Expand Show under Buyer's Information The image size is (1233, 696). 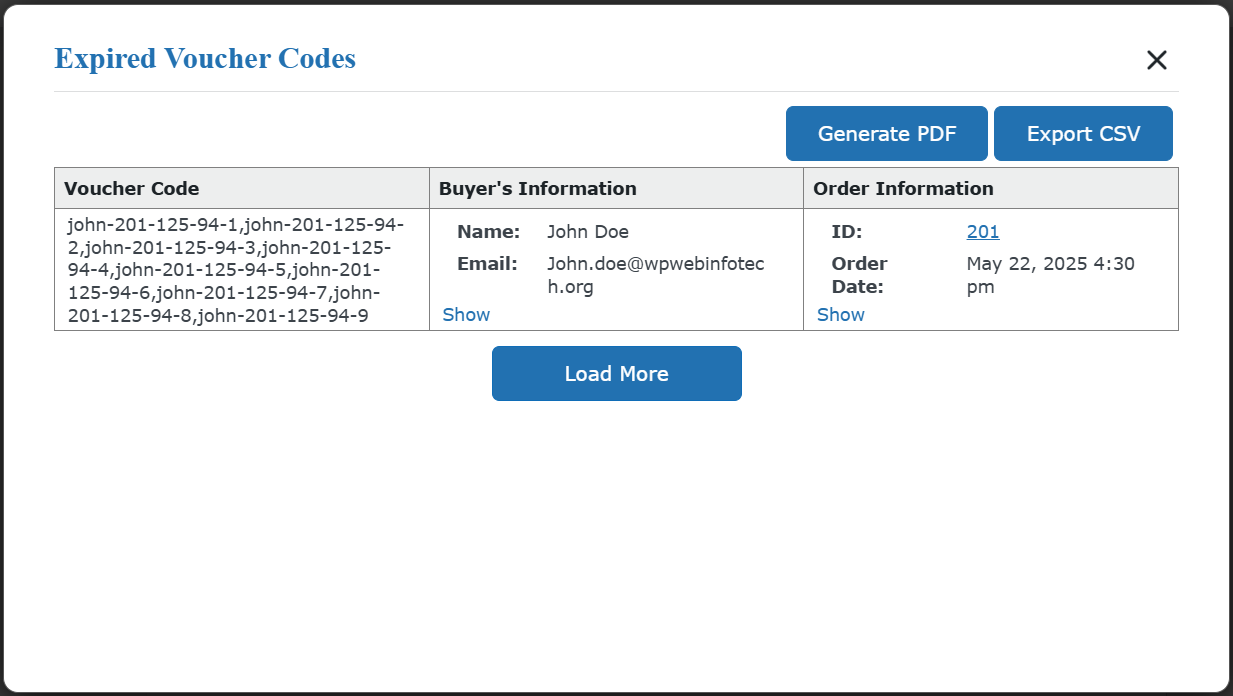click(x=466, y=315)
